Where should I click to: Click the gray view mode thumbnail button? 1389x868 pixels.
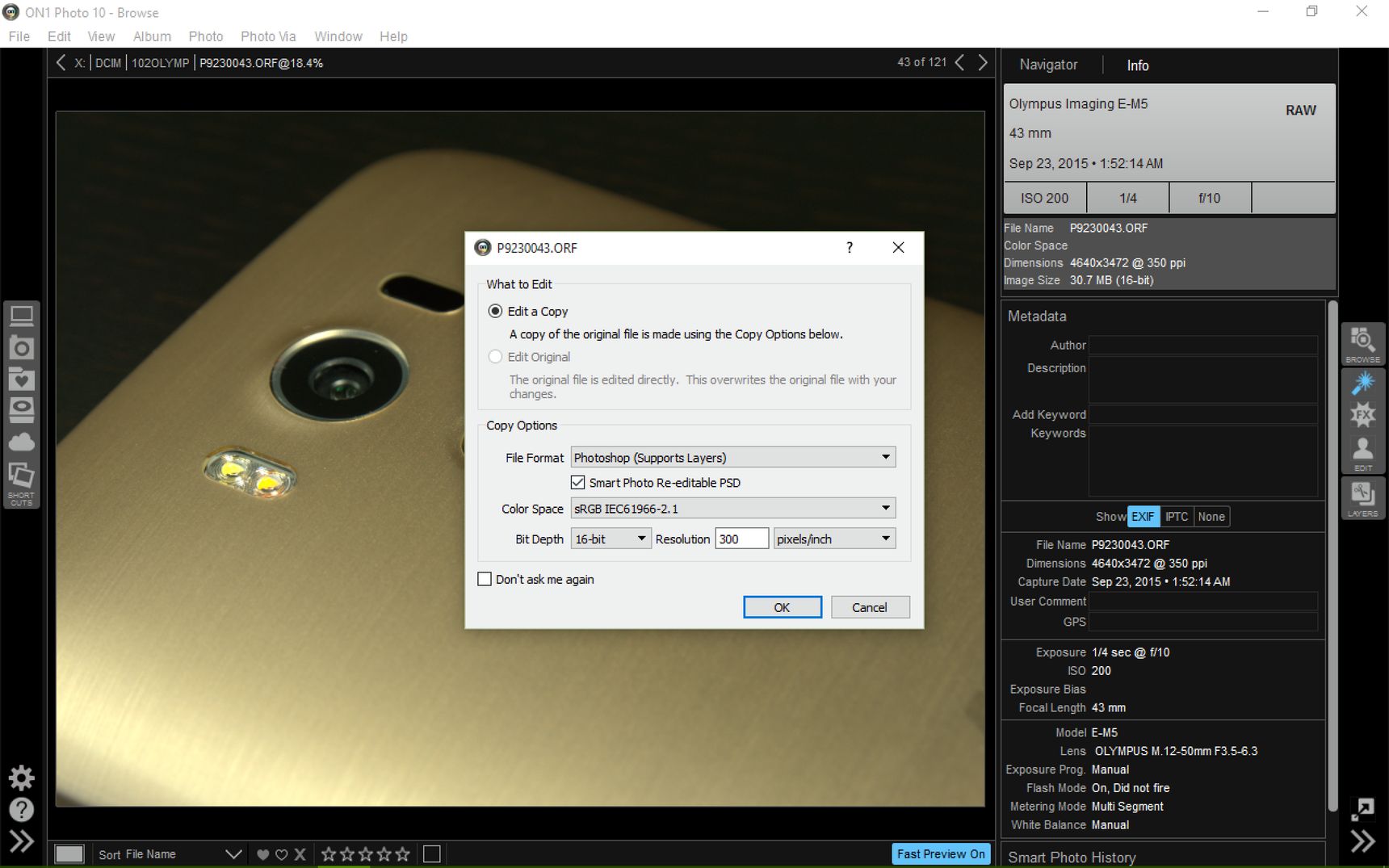tap(69, 853)
